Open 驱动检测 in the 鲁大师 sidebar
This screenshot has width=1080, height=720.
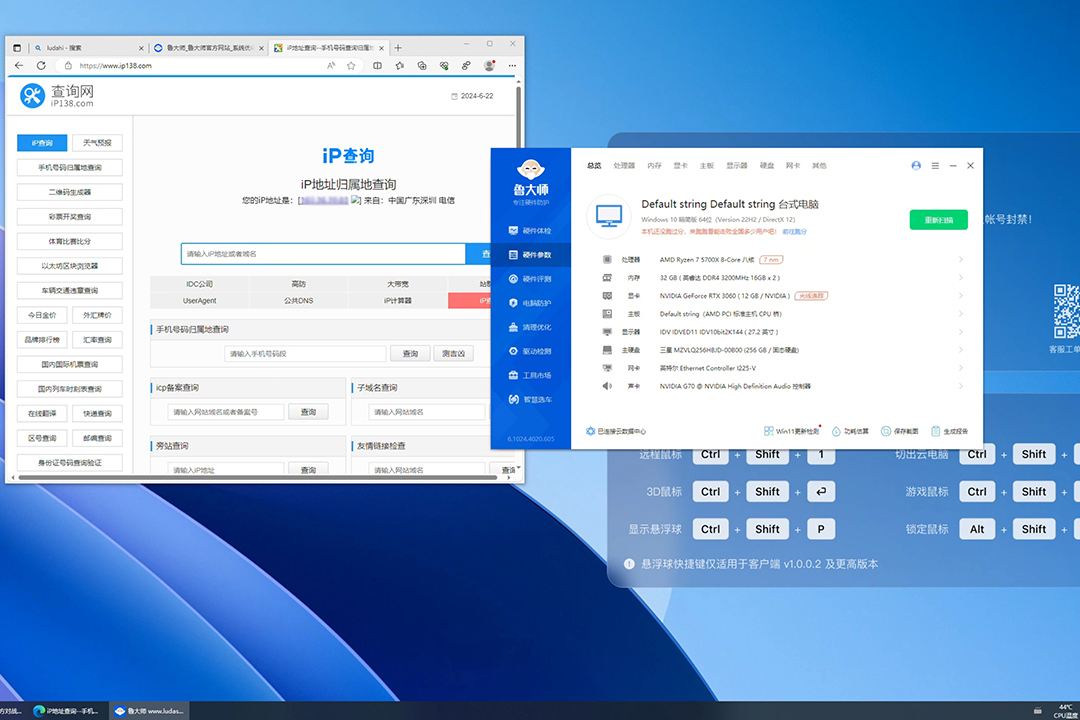pyautogui.click(x=530, y=351)
